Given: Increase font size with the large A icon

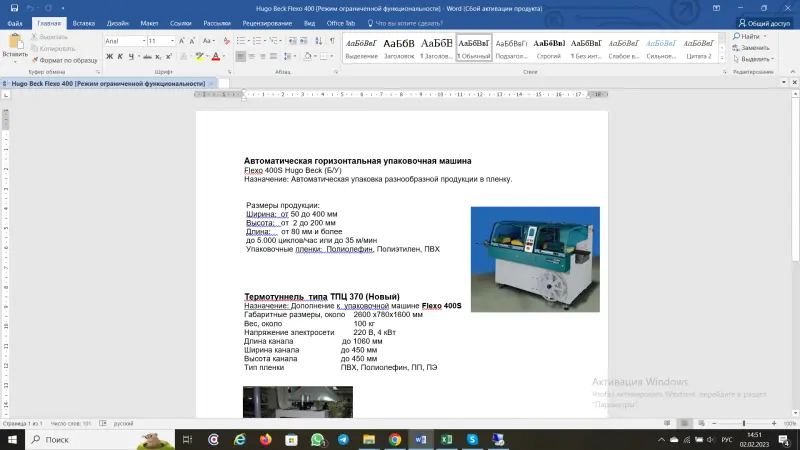Looking at the screenshot, I should pos(182,41).
